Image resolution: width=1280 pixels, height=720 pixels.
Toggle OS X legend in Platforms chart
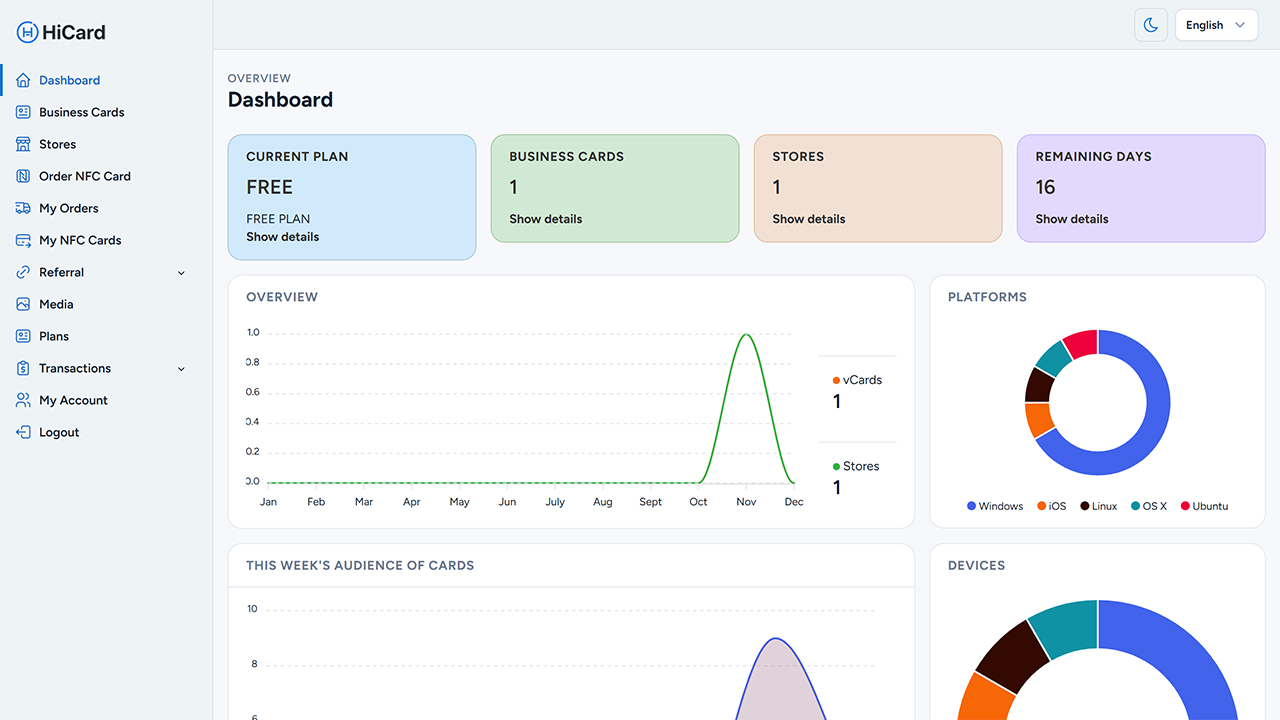coord(1149,506)
